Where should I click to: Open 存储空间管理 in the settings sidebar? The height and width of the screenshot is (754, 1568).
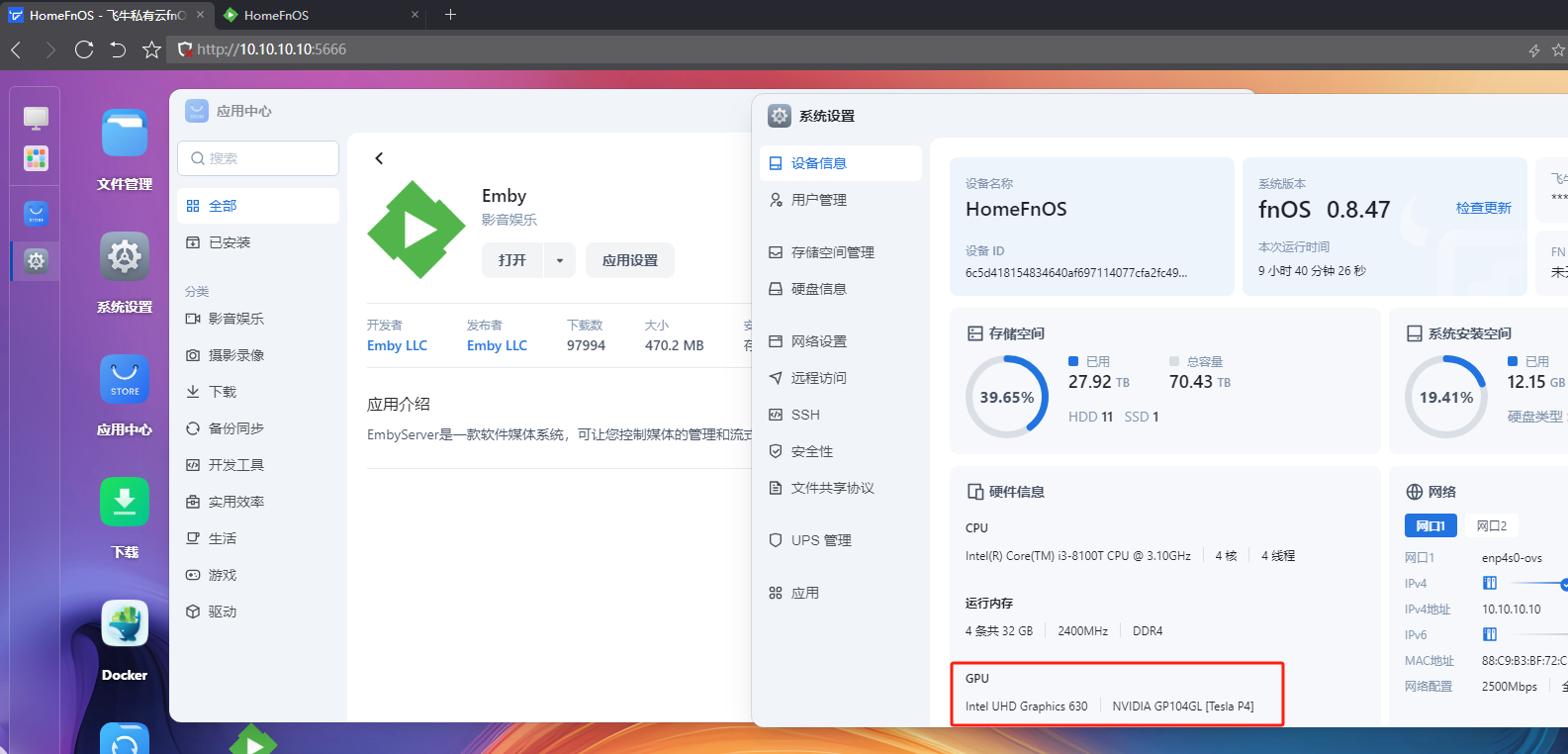pyautogui.click(x=832, y=252)
